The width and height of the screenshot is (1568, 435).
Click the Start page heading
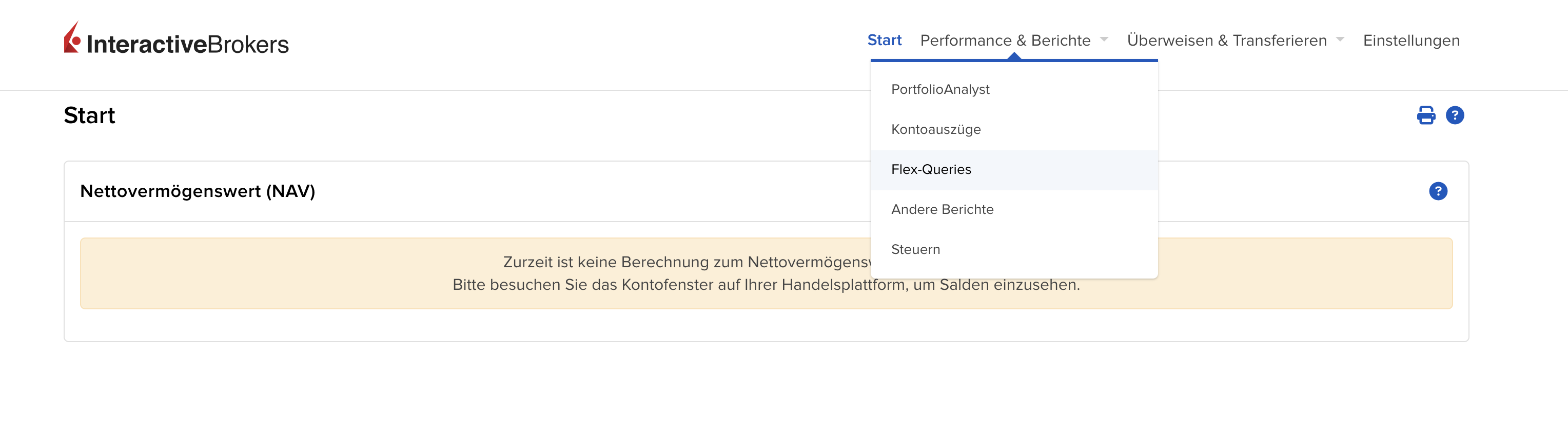pyautogui.click(x=89, y=115)
